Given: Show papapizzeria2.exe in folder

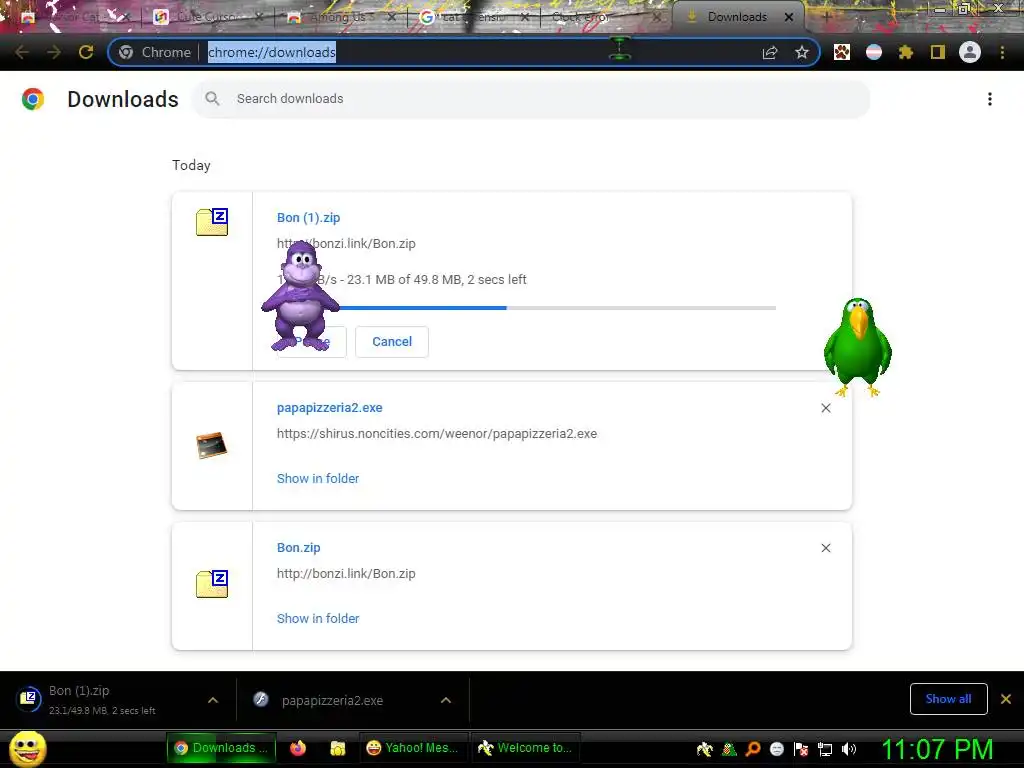Looking at the screenshot, I should click(x=318, y=479).
